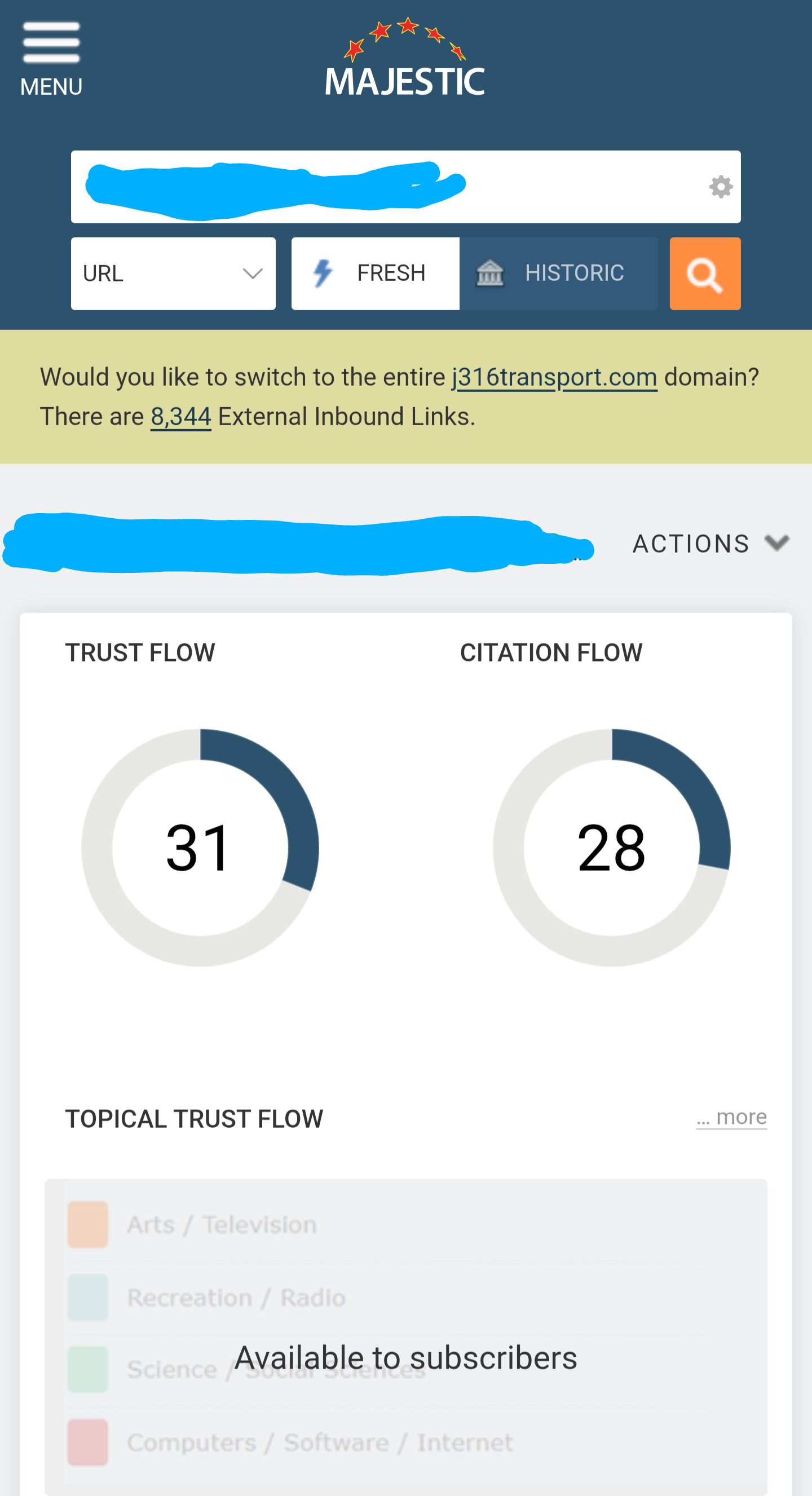The height and width of the screenshot is (1496, 812).
Task: Open the j316transport.com domain link
Action: pos(554,377)
